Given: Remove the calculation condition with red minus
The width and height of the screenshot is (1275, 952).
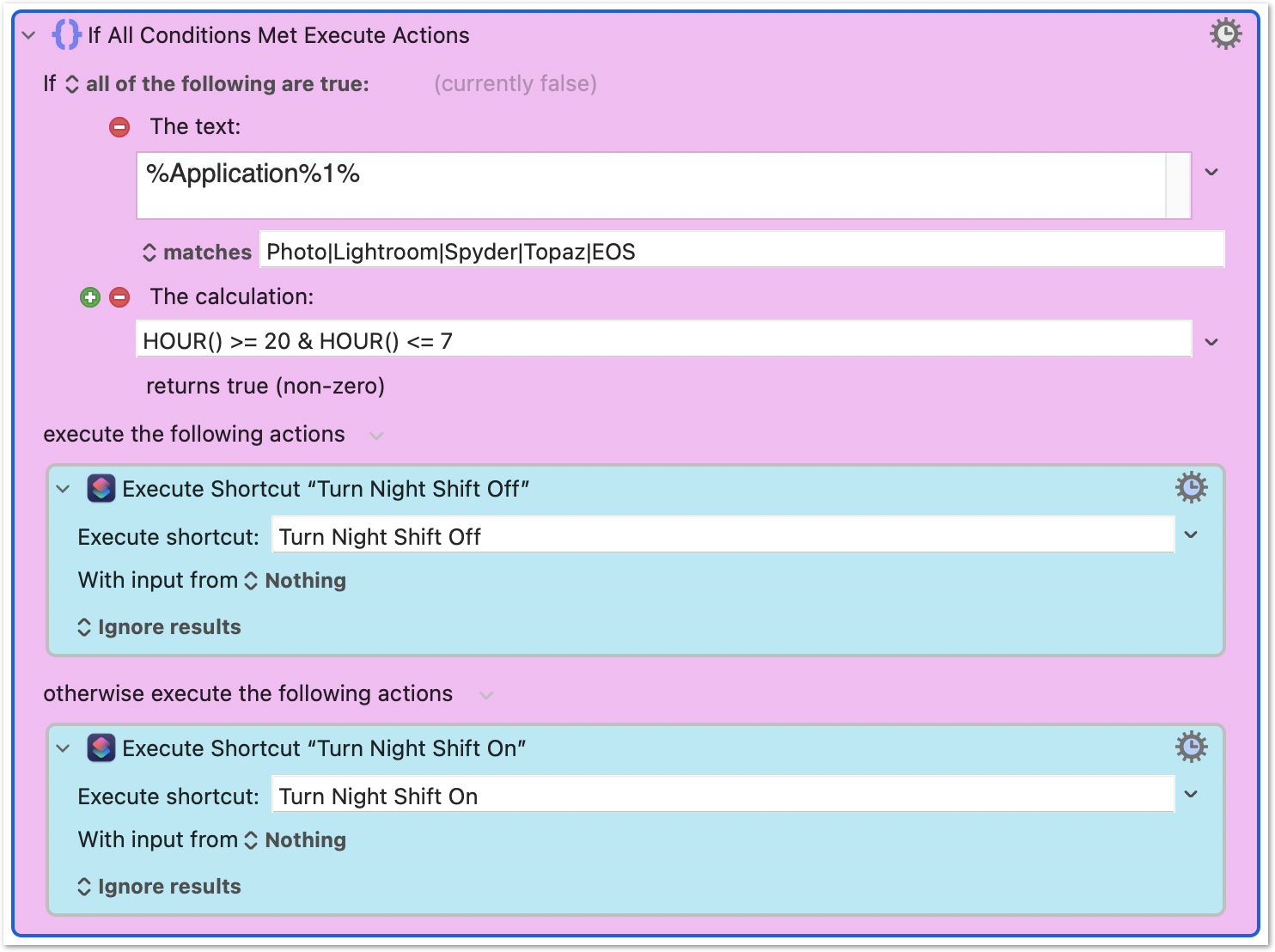Looking at the screenshot, I should tap(119, 297).
